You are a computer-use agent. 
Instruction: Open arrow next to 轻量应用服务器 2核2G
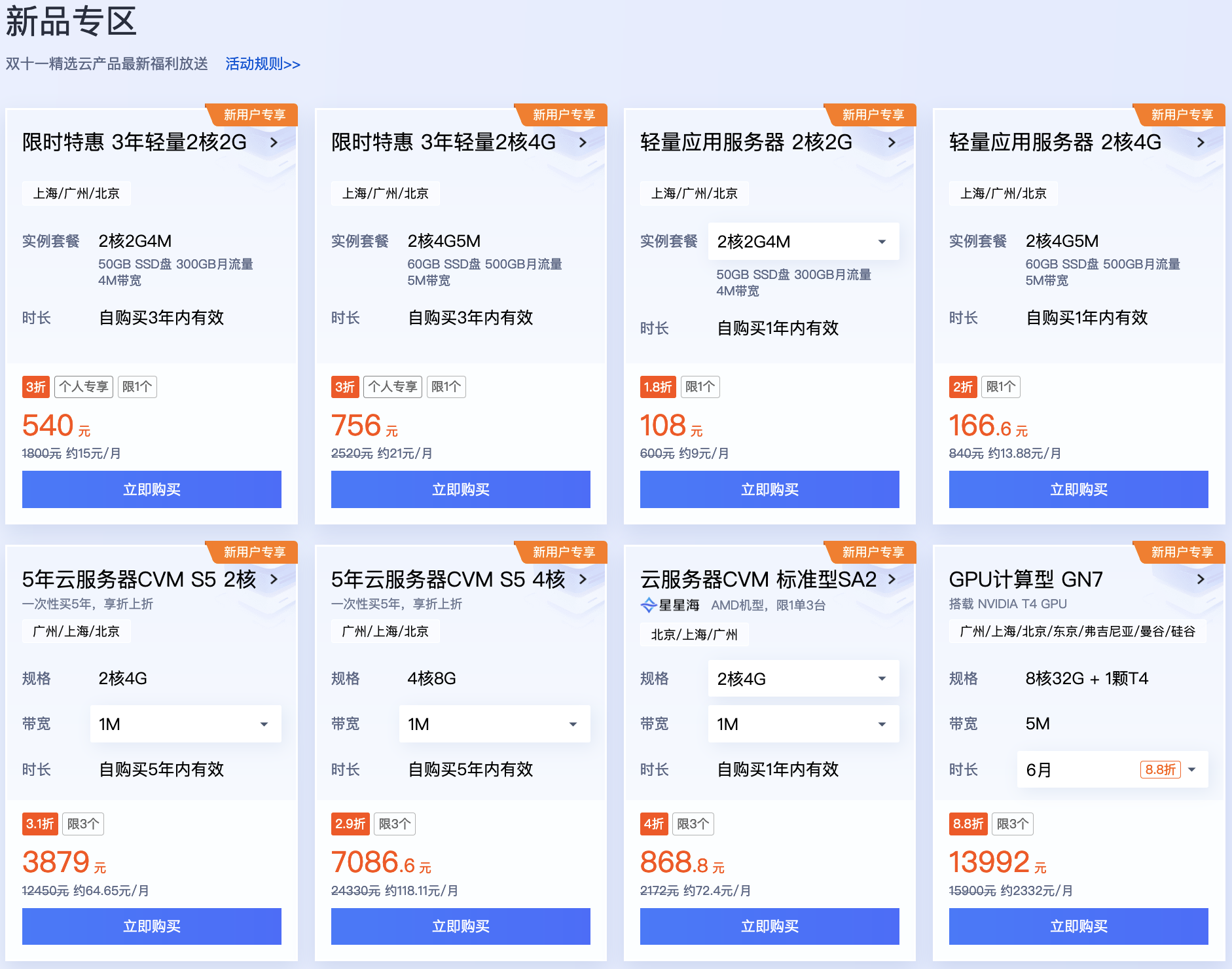[x=892, y=142]
